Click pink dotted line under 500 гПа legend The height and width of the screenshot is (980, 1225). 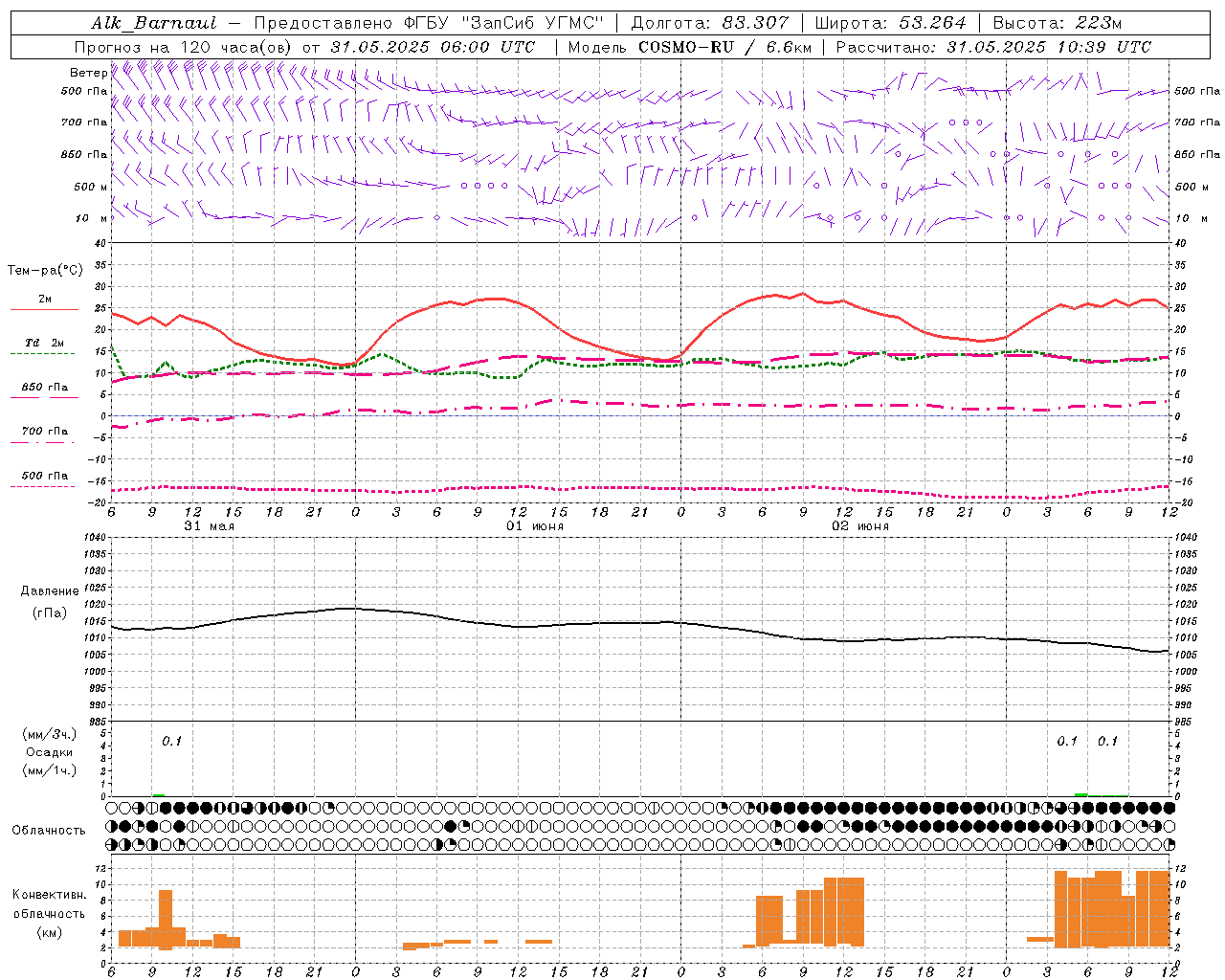pyautogui.click(x=43, y=486)
